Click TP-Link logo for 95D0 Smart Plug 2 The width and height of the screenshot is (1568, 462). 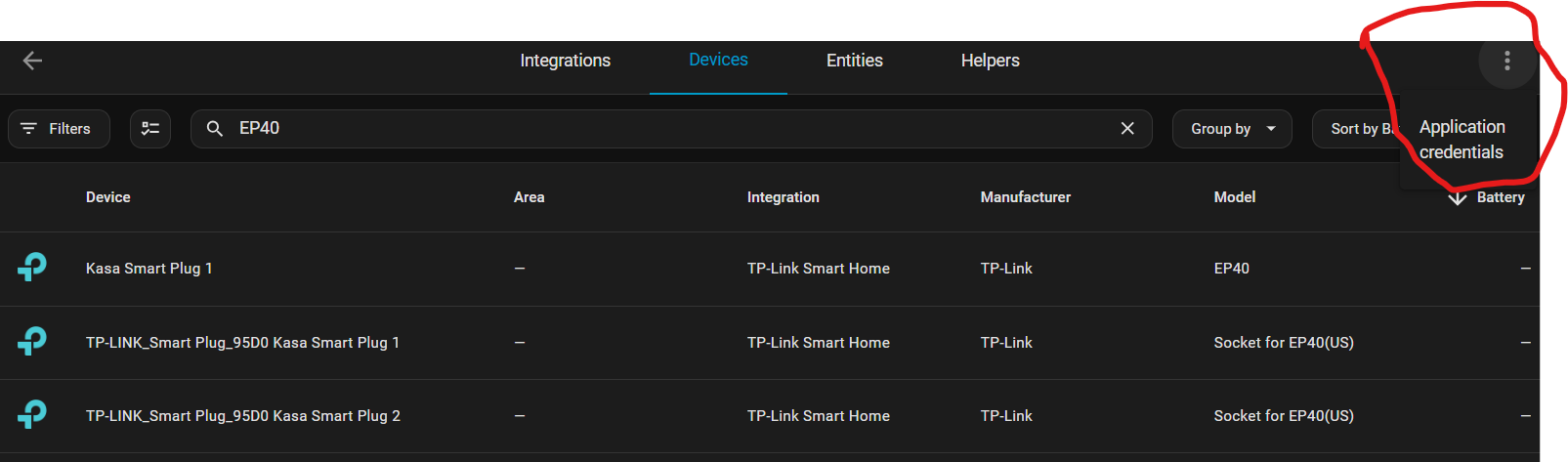click(x=32, y=415)
